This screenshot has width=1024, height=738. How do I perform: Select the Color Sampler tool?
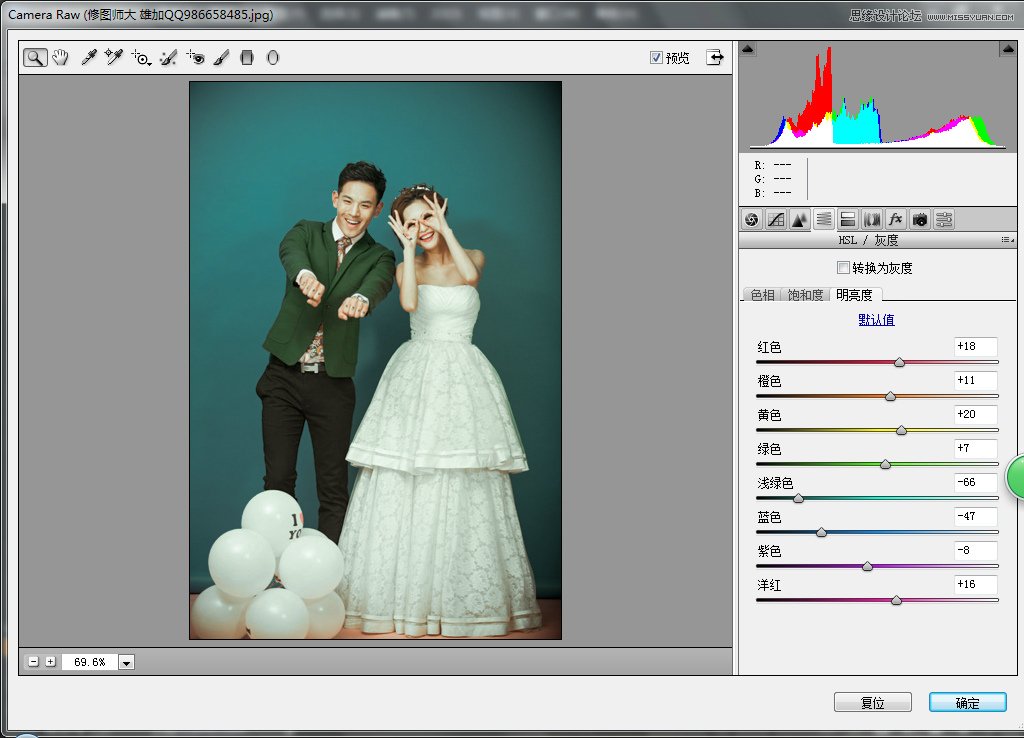114,57
